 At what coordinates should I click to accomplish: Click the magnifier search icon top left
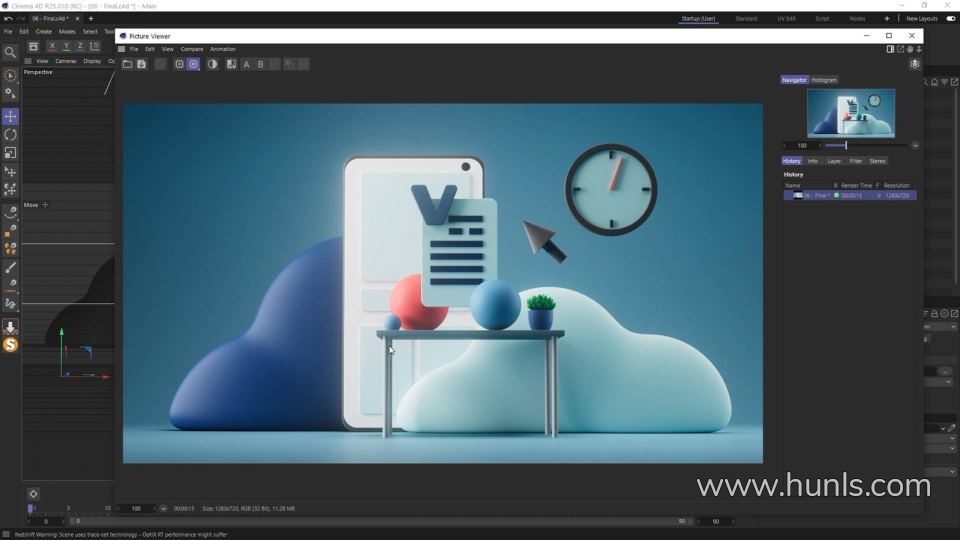pos(10,53)
